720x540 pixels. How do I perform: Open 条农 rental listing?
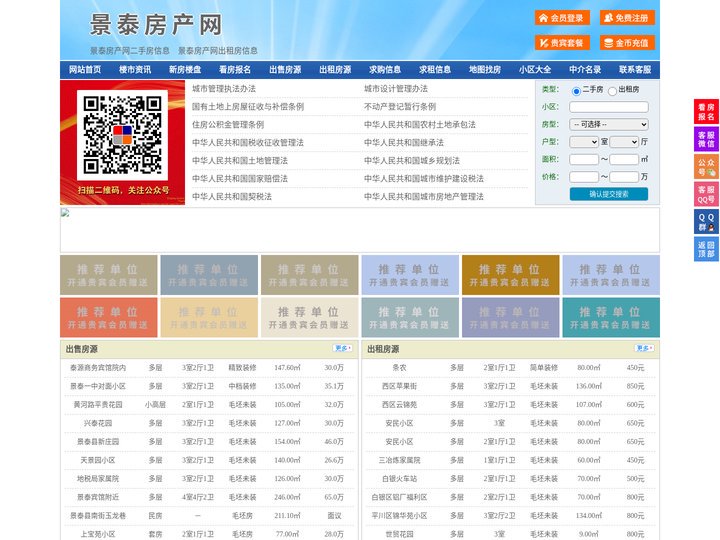[399, 367]
